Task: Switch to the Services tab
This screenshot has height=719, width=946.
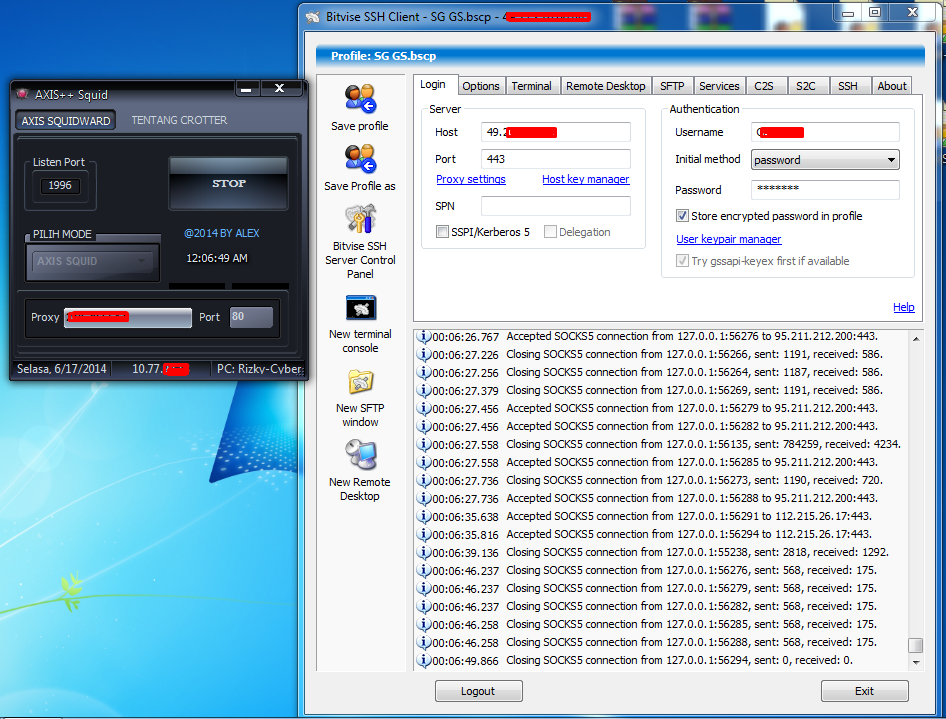Action: pyautogui.click(x=719, y=86)
